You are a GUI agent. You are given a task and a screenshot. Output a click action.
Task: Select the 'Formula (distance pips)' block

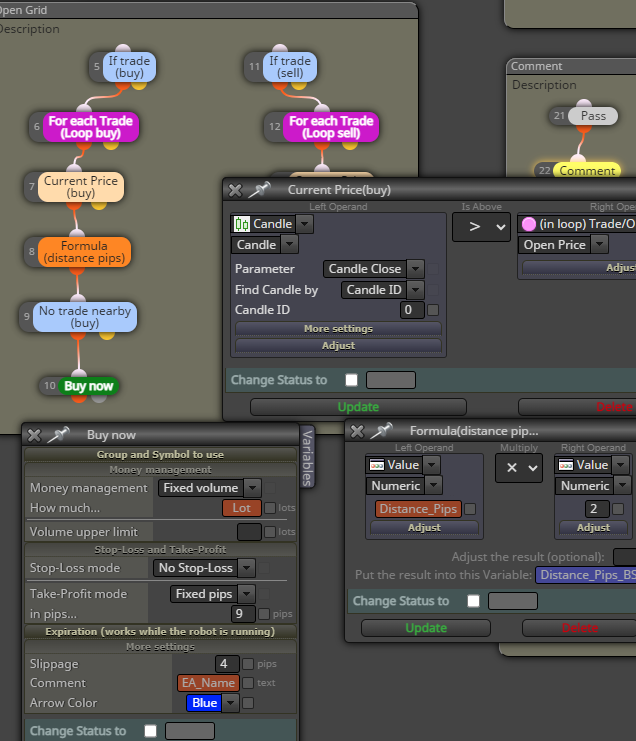(x=84, y=252)
